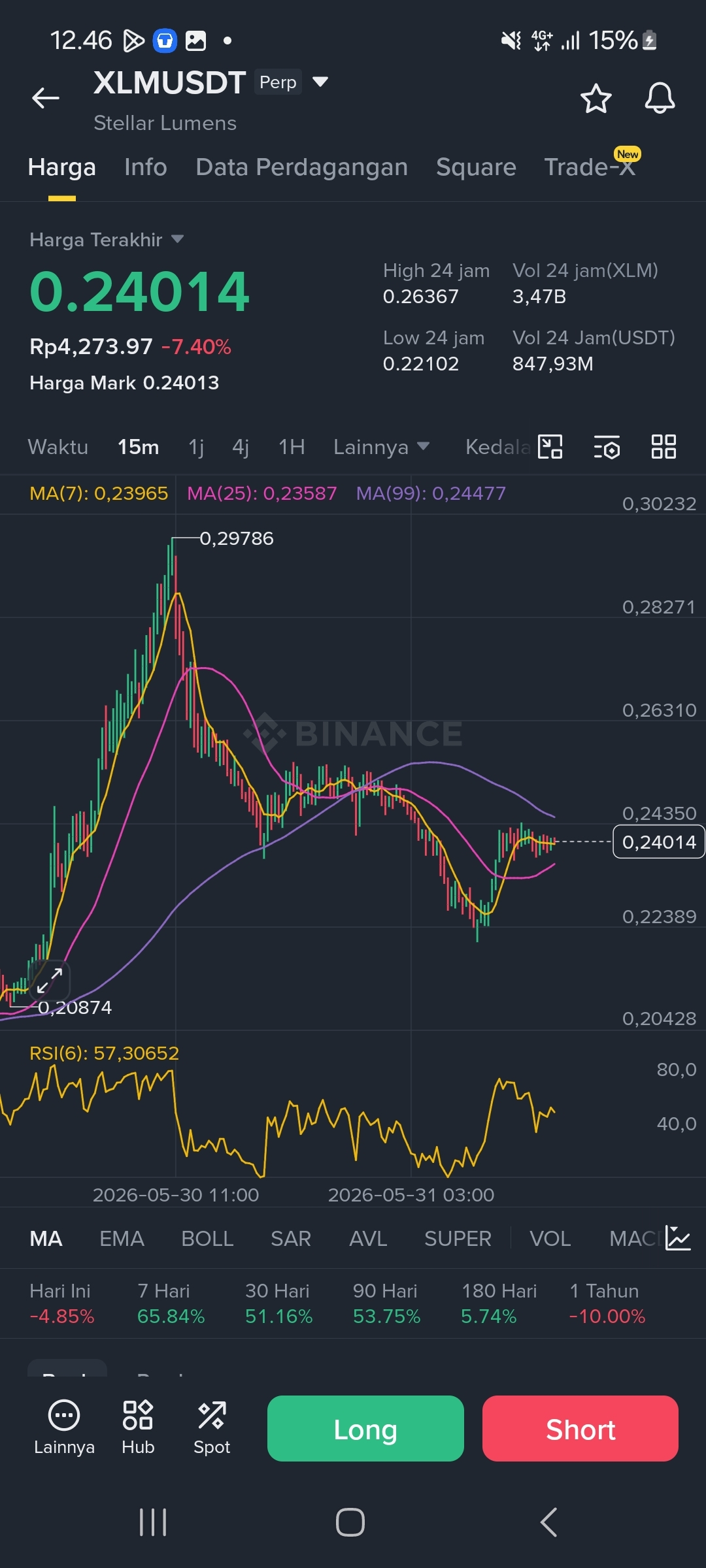This screenshot has width=706, height=1568.
Task: Tap the MA(25) indicator value label
Action: (262, 493)
